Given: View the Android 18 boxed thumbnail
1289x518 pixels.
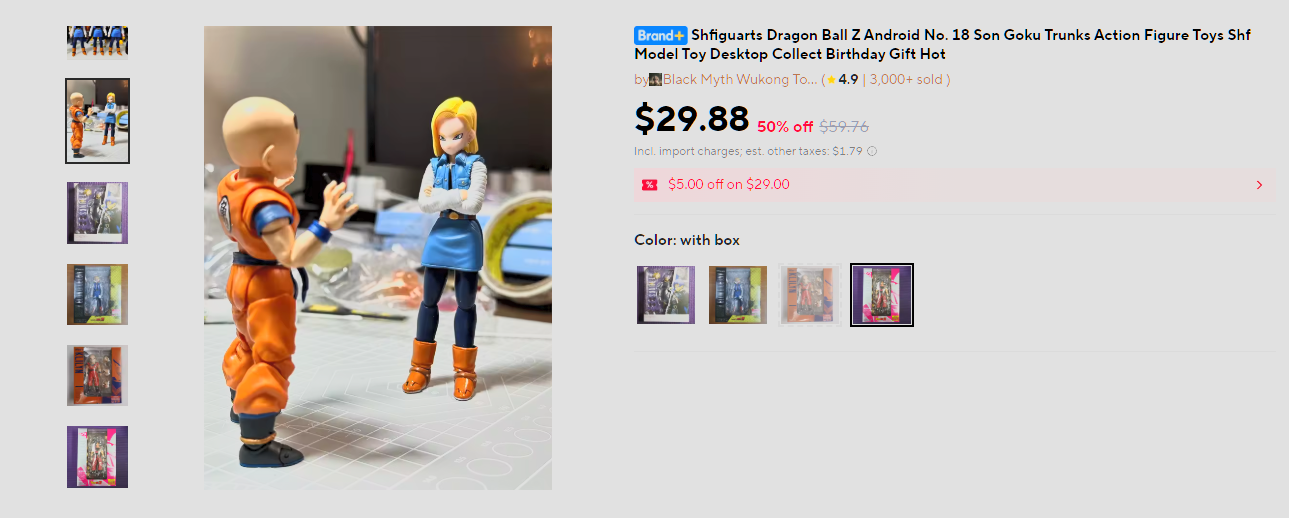Looking at the screenshot, I should point(98,294).
